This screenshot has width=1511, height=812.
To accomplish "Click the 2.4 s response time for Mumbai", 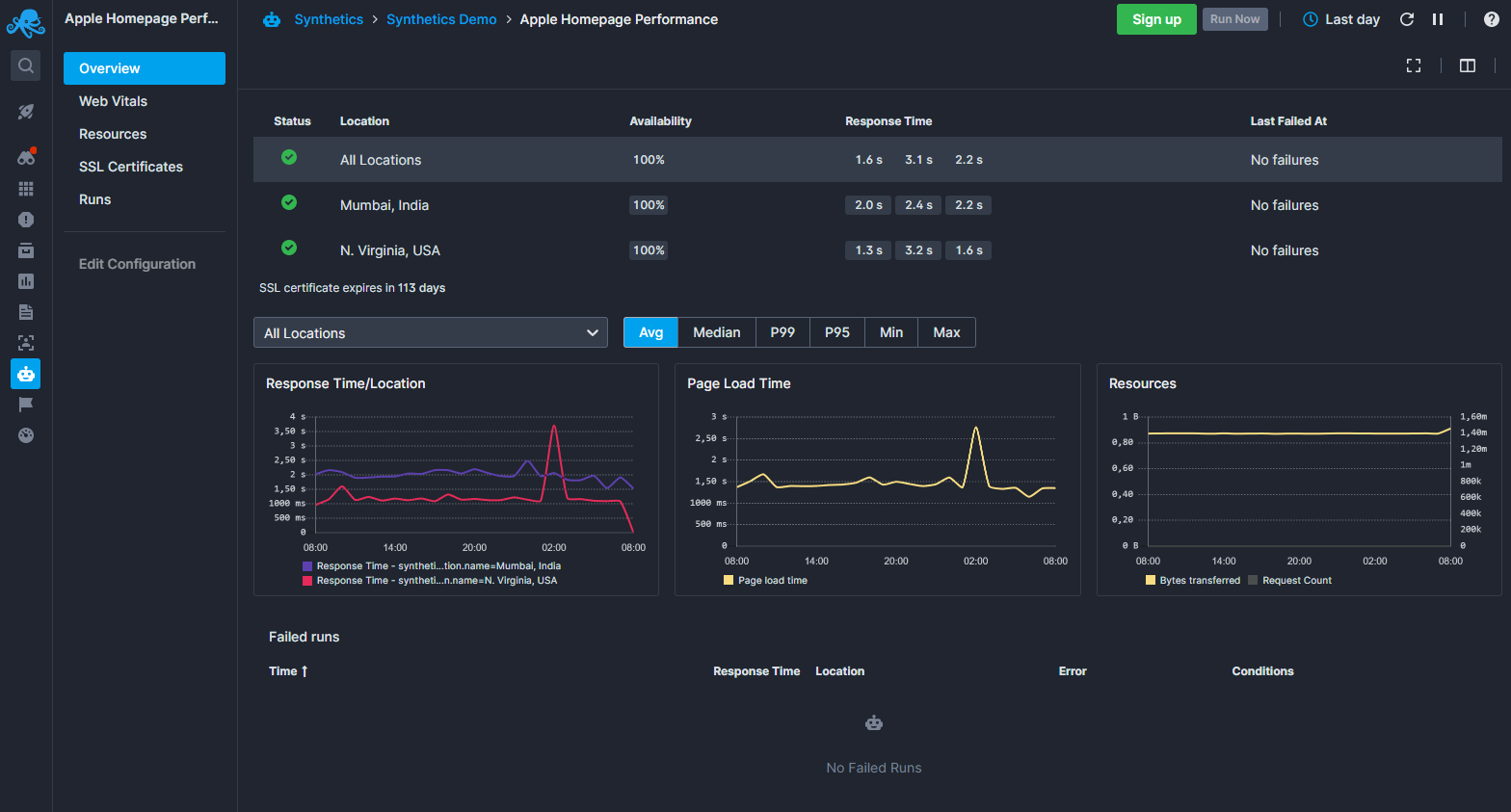I will point(918,205).
